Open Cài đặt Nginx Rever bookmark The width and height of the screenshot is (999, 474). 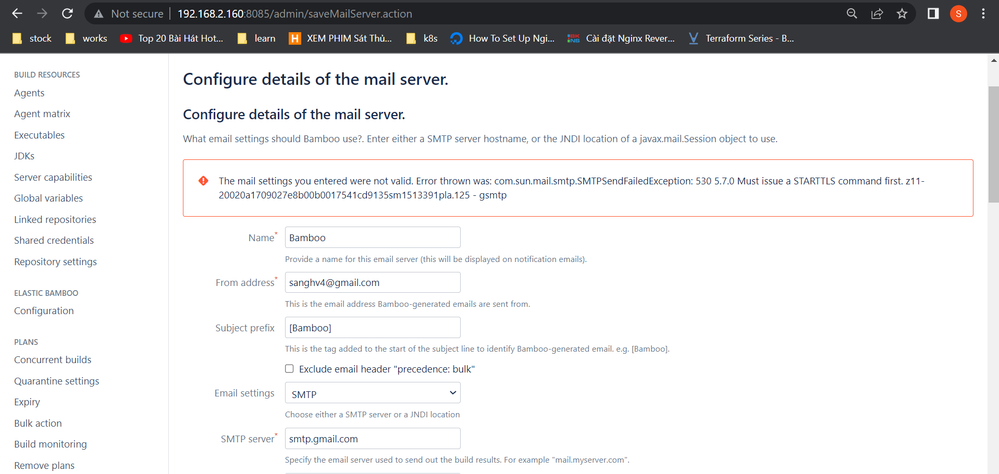point(621,38)
